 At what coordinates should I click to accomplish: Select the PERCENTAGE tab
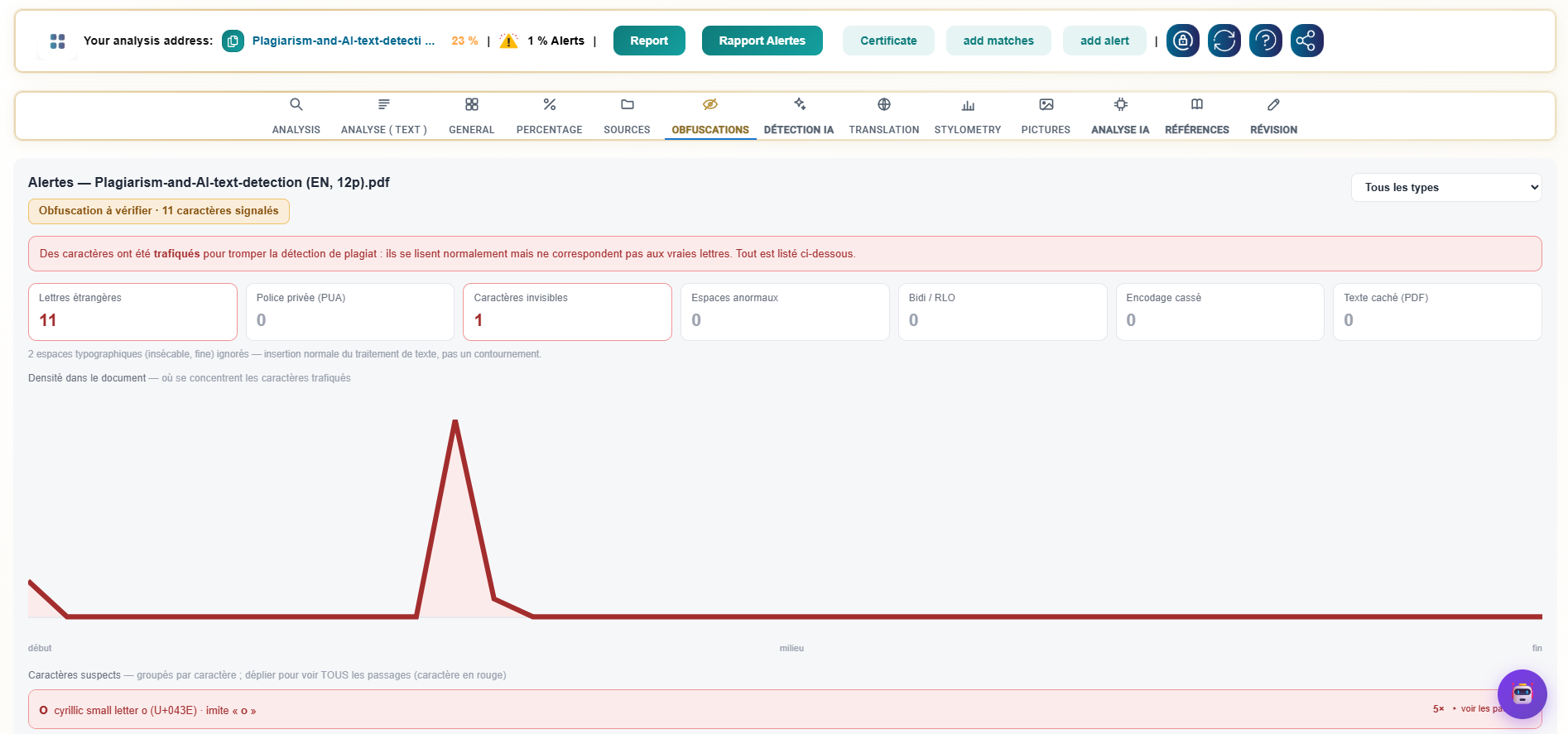tap(550, 130)
